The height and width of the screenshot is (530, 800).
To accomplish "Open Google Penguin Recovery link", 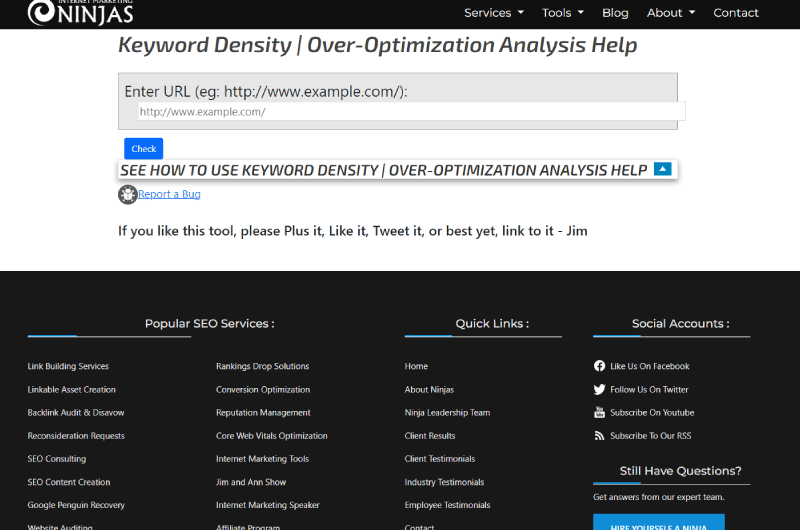I will coord(76,505).
